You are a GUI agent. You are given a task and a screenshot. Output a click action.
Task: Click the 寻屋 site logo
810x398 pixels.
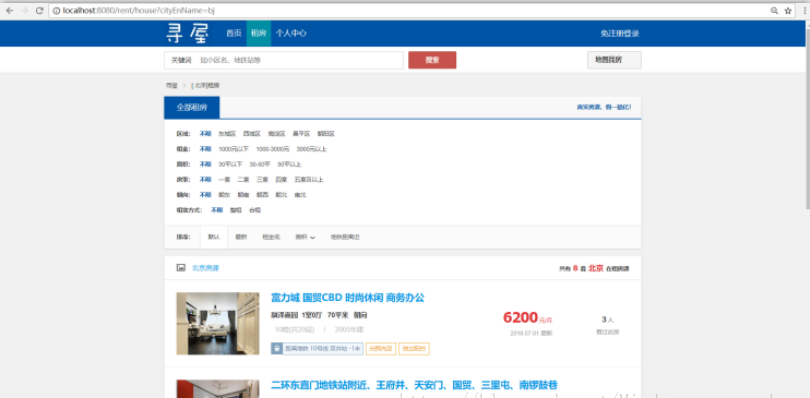[x=187, y=33]
